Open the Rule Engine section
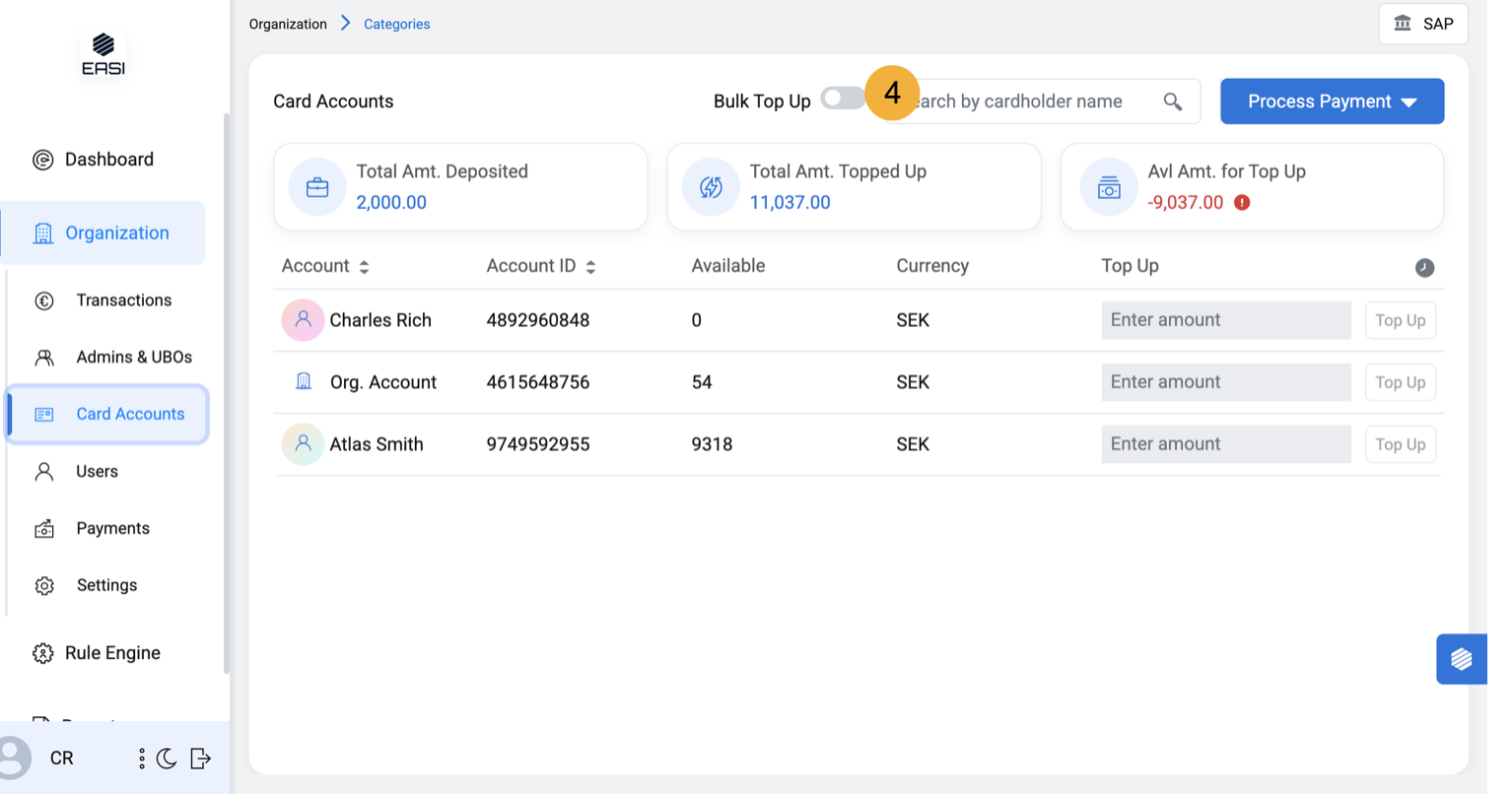1512x794 pixels. coord(111,653)
